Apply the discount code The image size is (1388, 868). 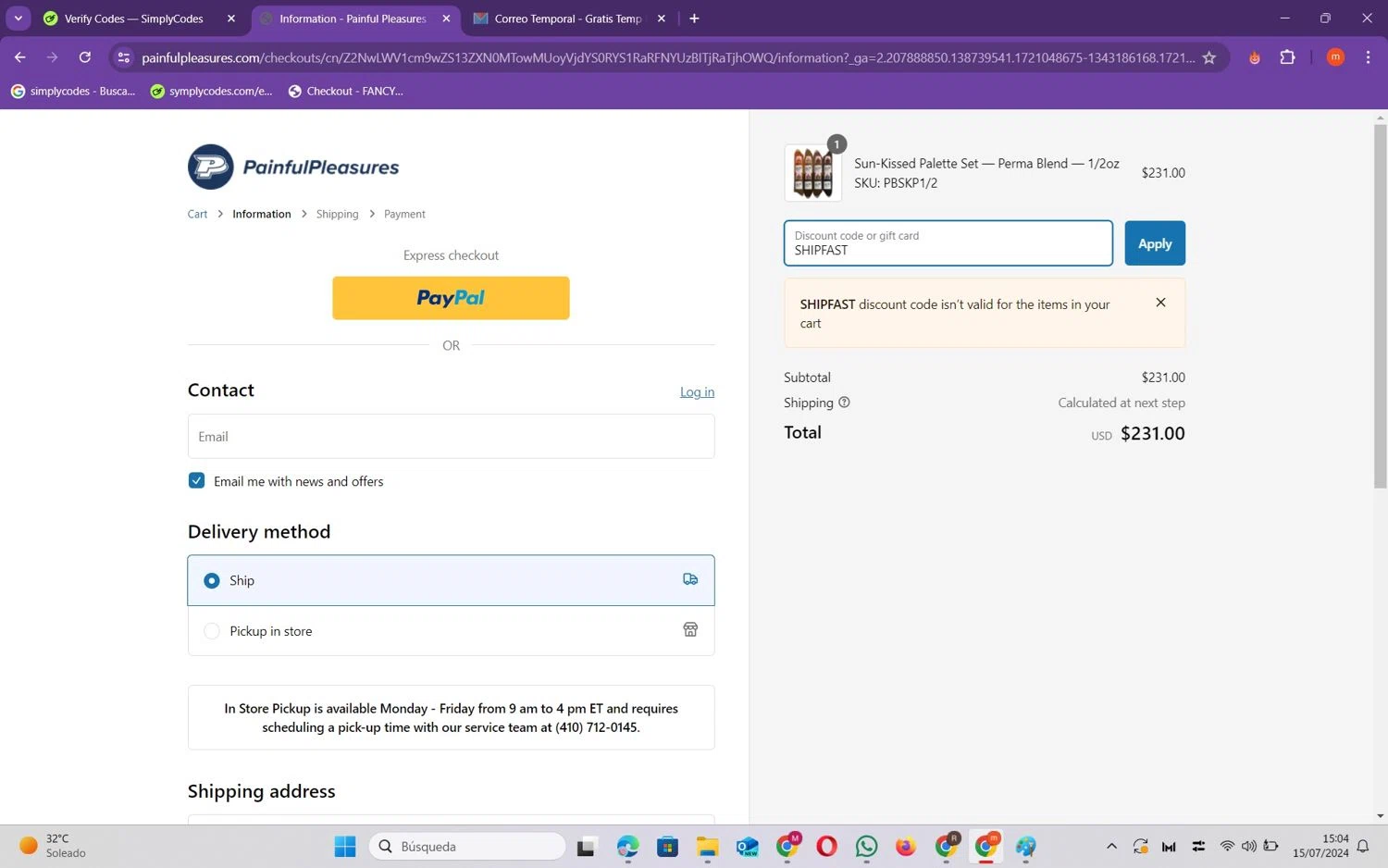click(x=1155, y=243)
